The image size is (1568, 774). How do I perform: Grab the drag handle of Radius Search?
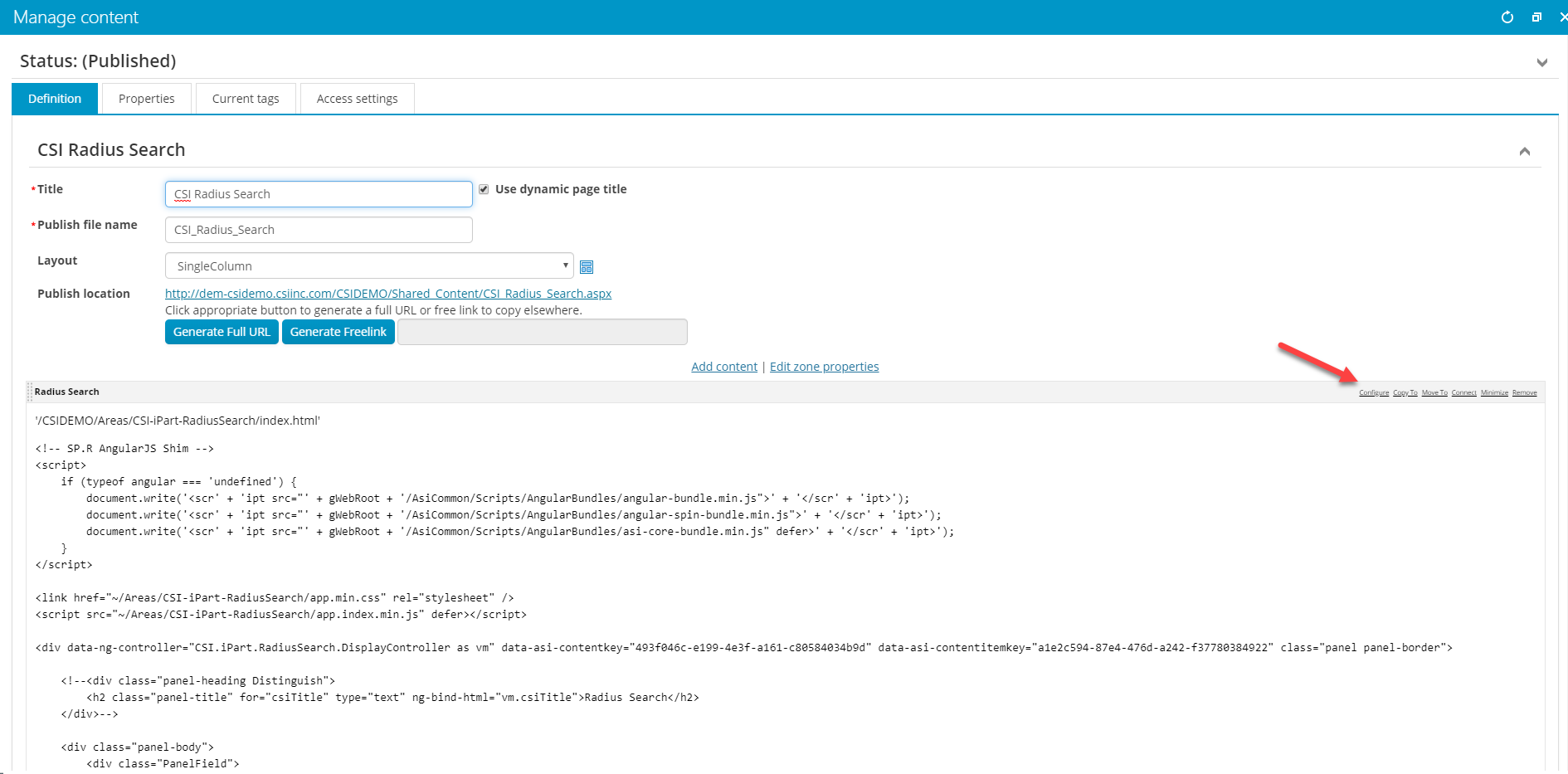(30, 392)
